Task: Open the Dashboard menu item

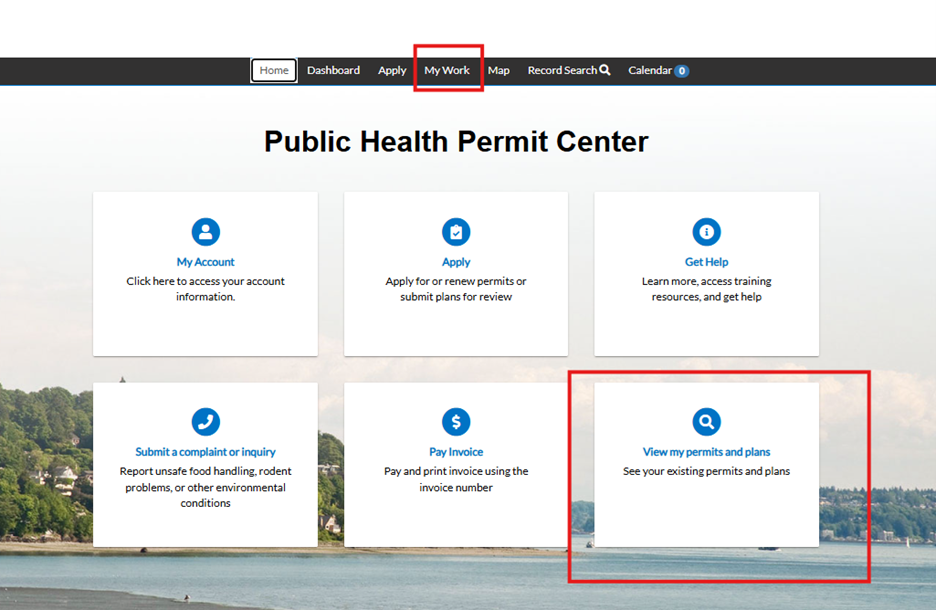Action: (333, 71)
